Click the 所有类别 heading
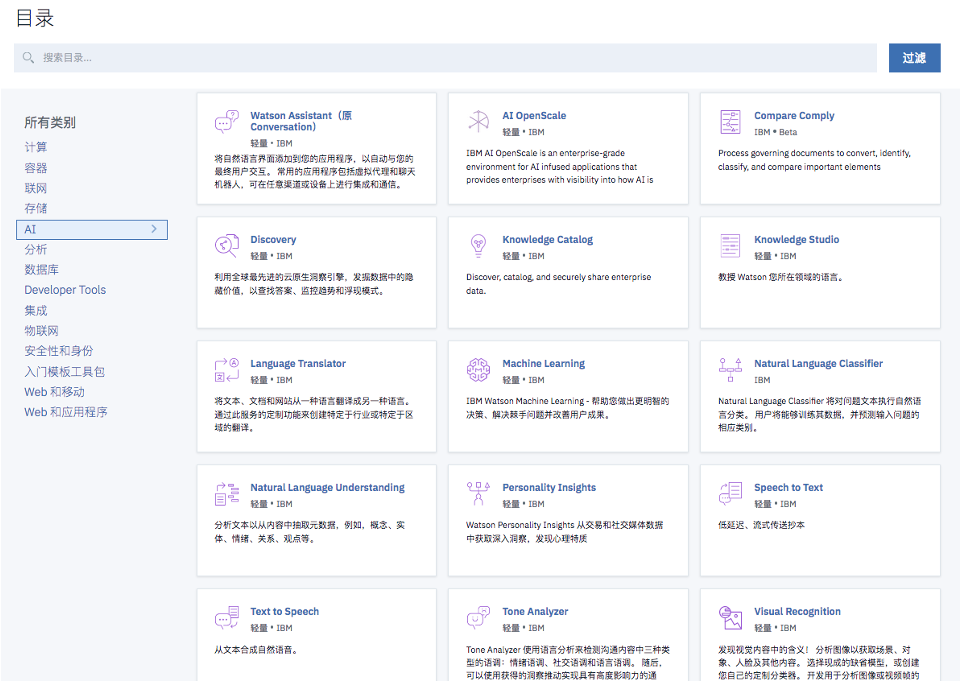This screenshot has width=960, height=682. tap(50, 122)
